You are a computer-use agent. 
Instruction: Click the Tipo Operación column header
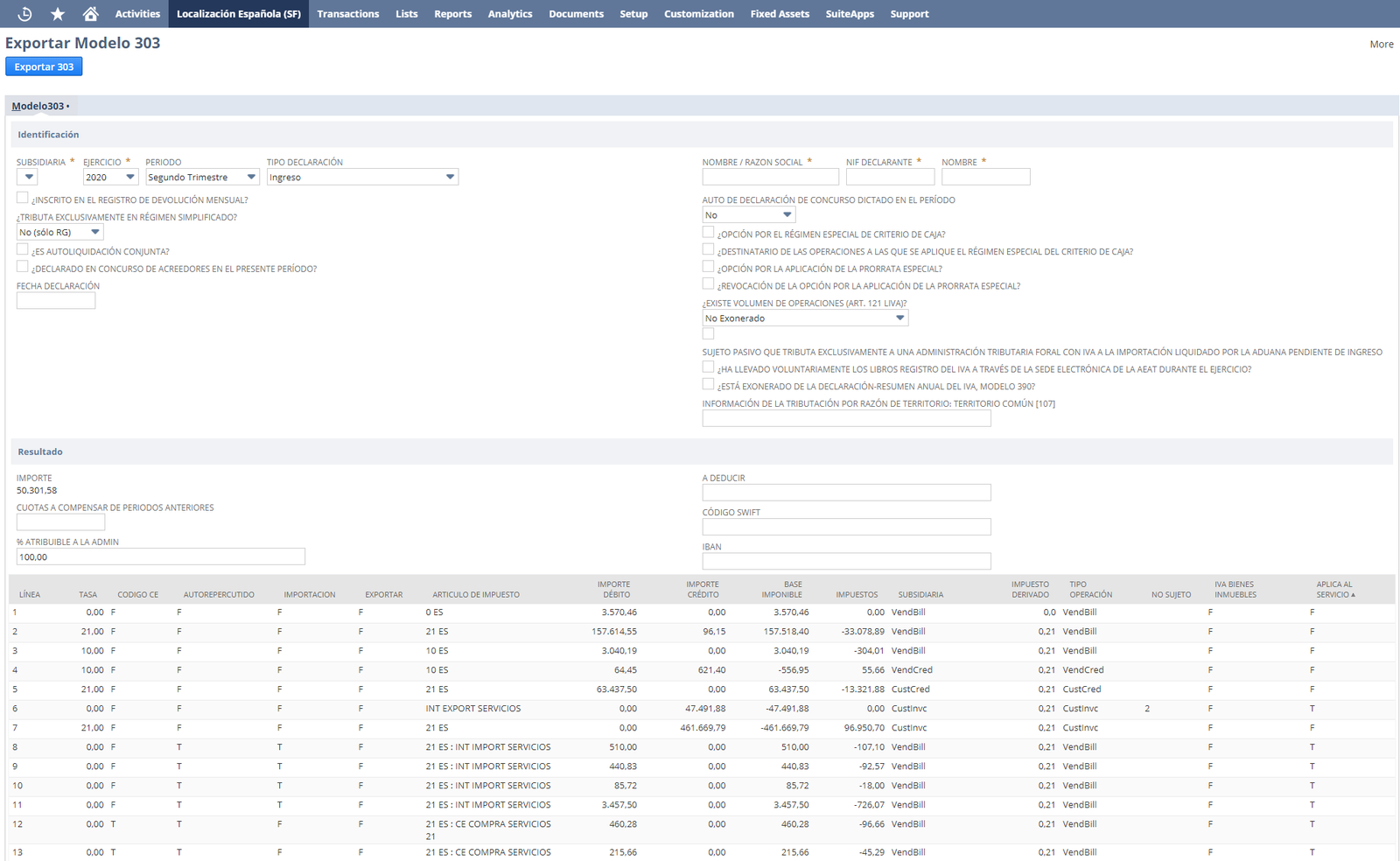click(1090, 589)
